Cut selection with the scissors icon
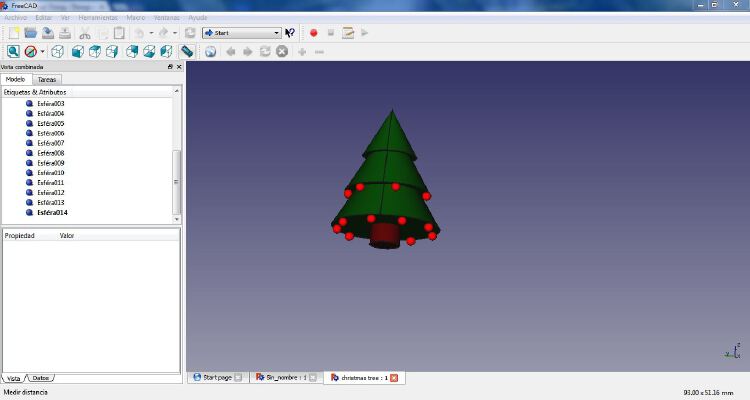The height and width of the screenshot is (400, 750). (85, 33)
